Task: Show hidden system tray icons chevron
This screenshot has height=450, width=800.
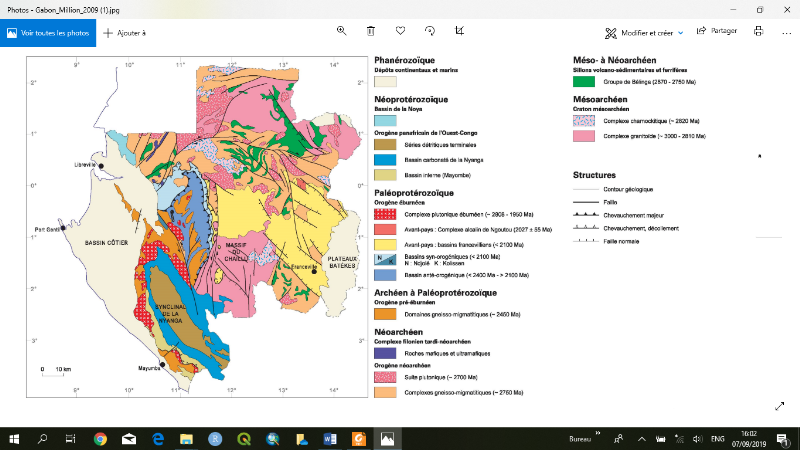Action: tap(643, 438)
